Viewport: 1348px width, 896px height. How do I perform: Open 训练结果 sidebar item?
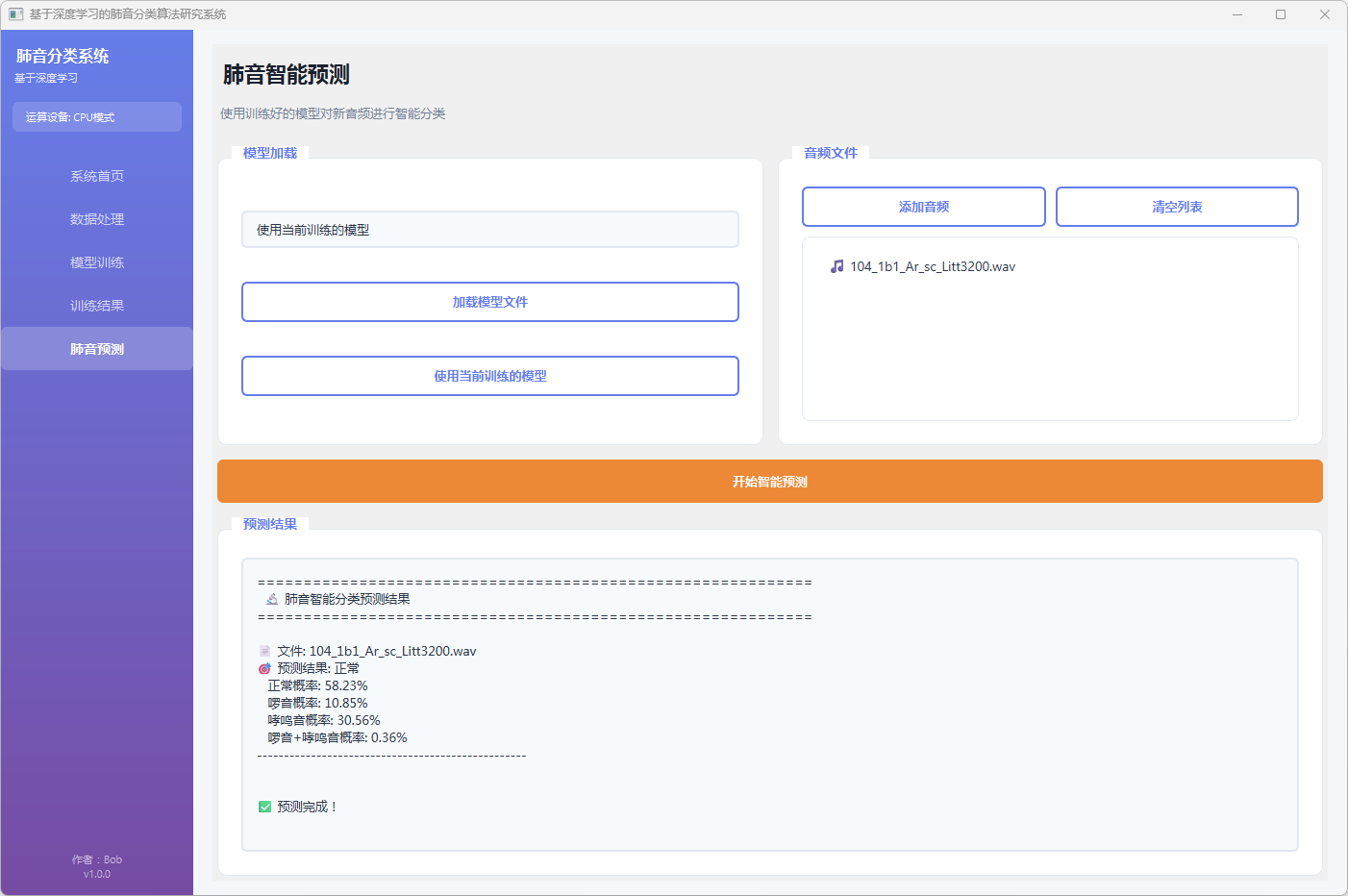tap(97, 306)
